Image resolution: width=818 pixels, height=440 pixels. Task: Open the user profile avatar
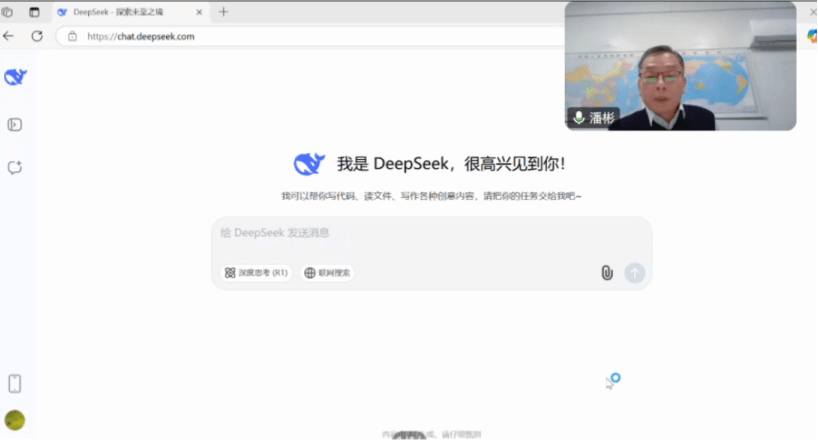click(x=15, y=420)
